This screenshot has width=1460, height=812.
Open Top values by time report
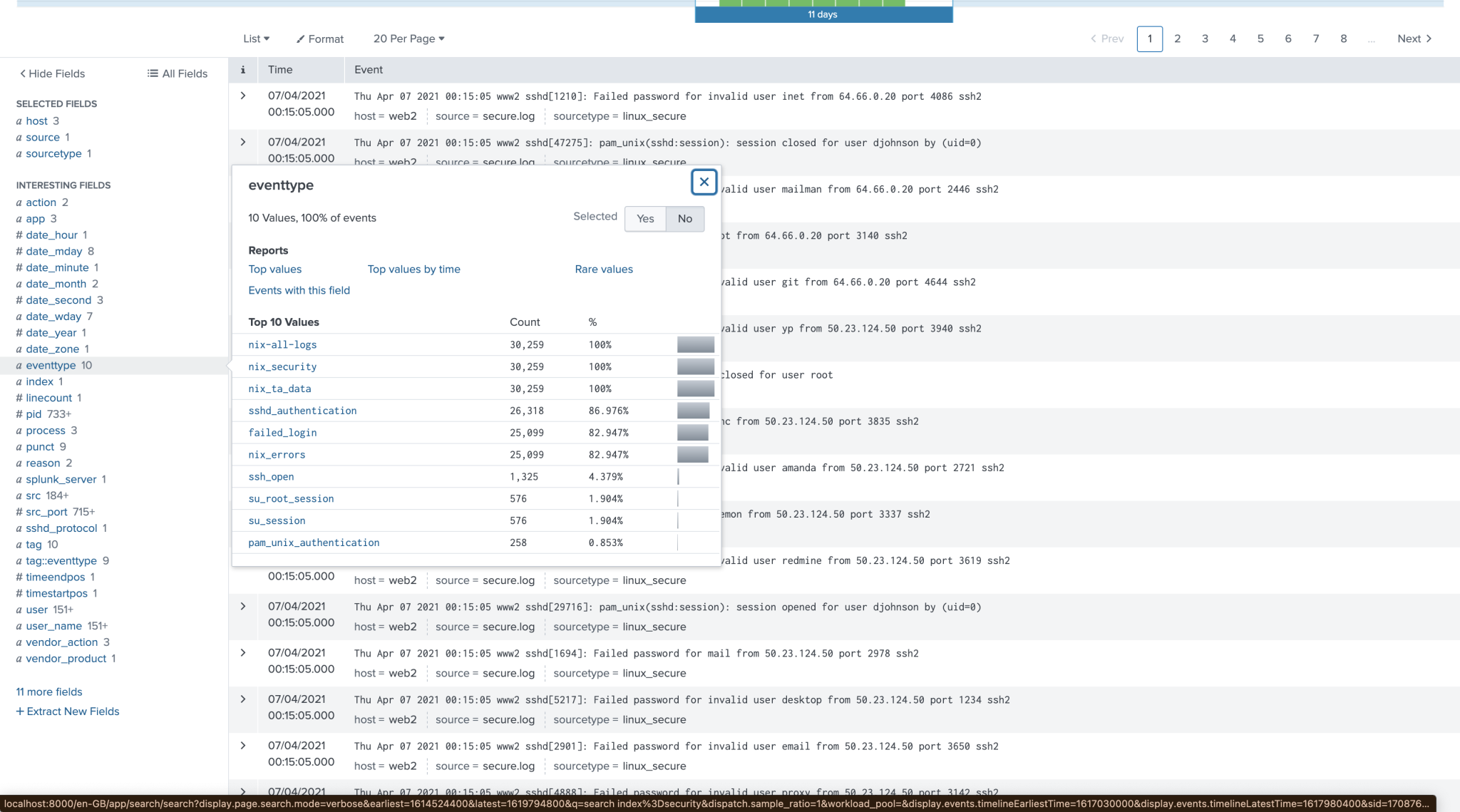(x=413, y=269)
